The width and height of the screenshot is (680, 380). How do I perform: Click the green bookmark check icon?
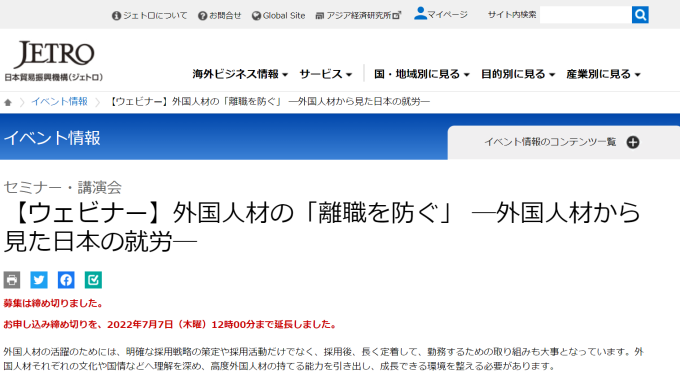[93, 280]
